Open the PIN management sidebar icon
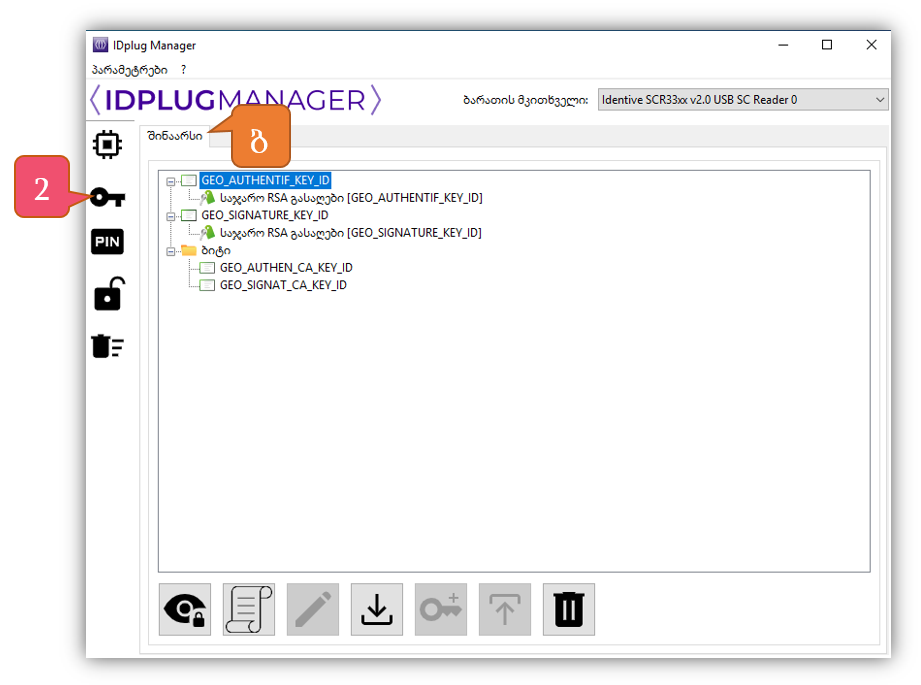 click(x=107, y=241)
